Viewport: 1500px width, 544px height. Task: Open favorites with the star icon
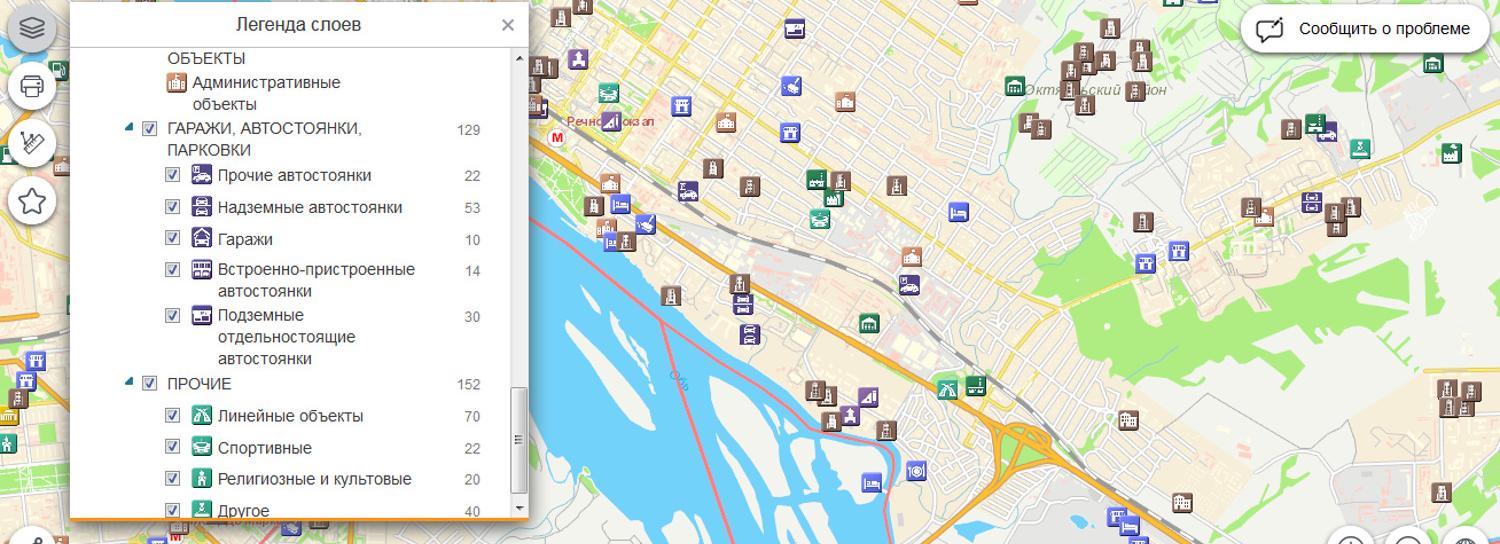32,201
